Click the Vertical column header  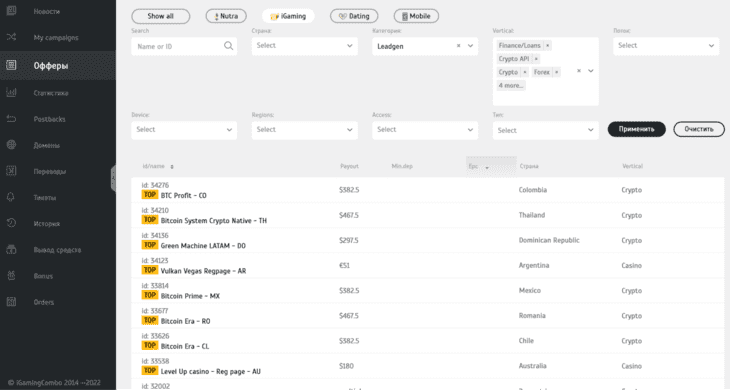click(x=632, y=166)
